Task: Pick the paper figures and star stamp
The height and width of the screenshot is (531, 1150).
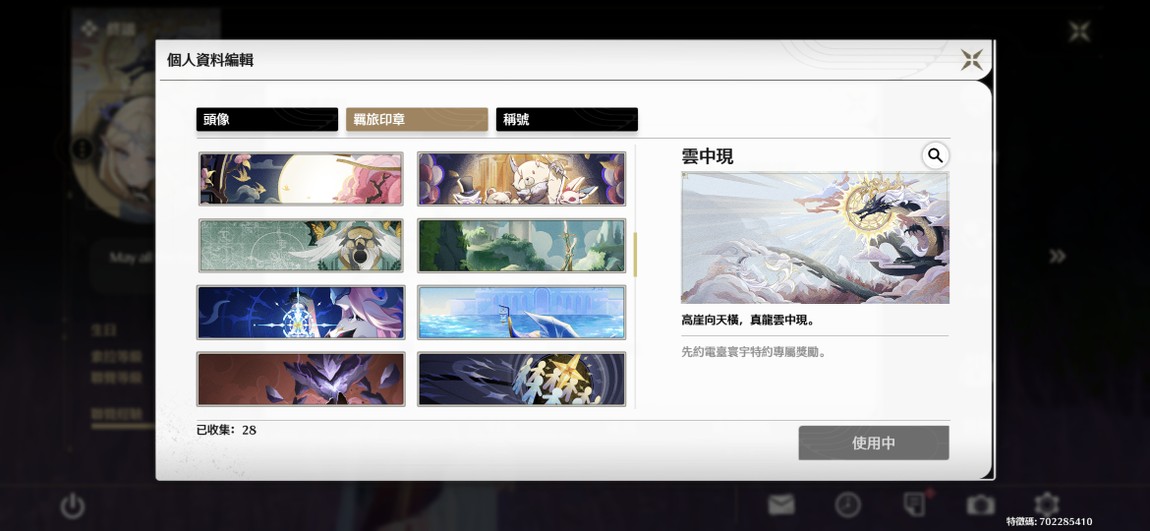Action: click(x=521, y=379)
